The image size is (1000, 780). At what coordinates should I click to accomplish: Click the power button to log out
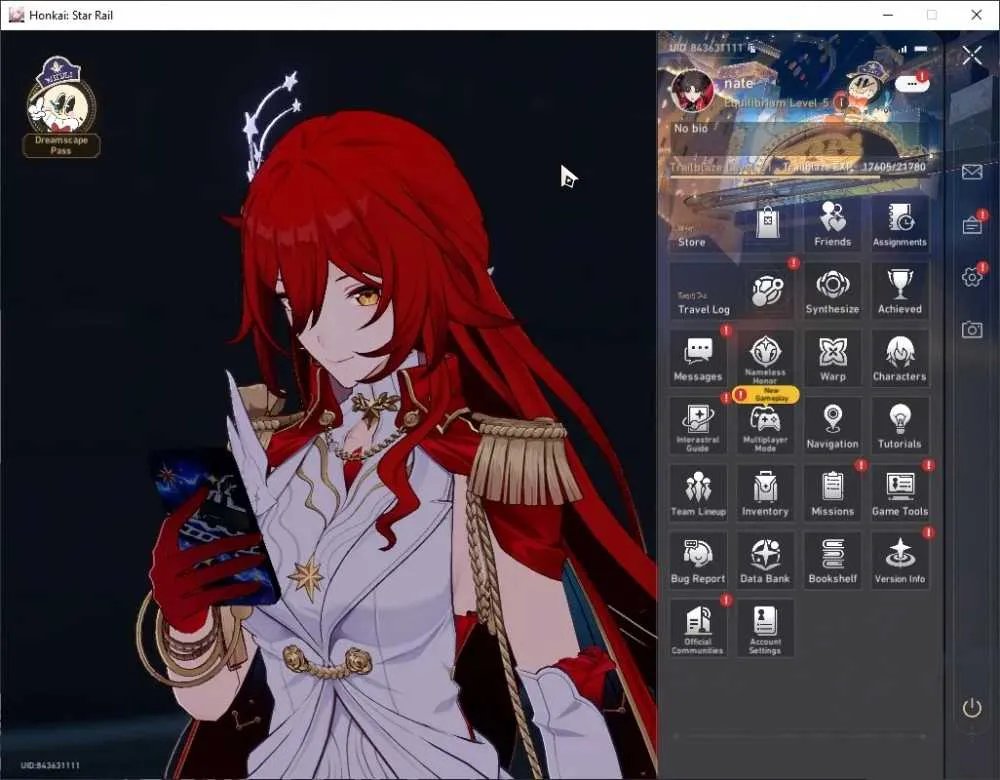click(972, 707)
